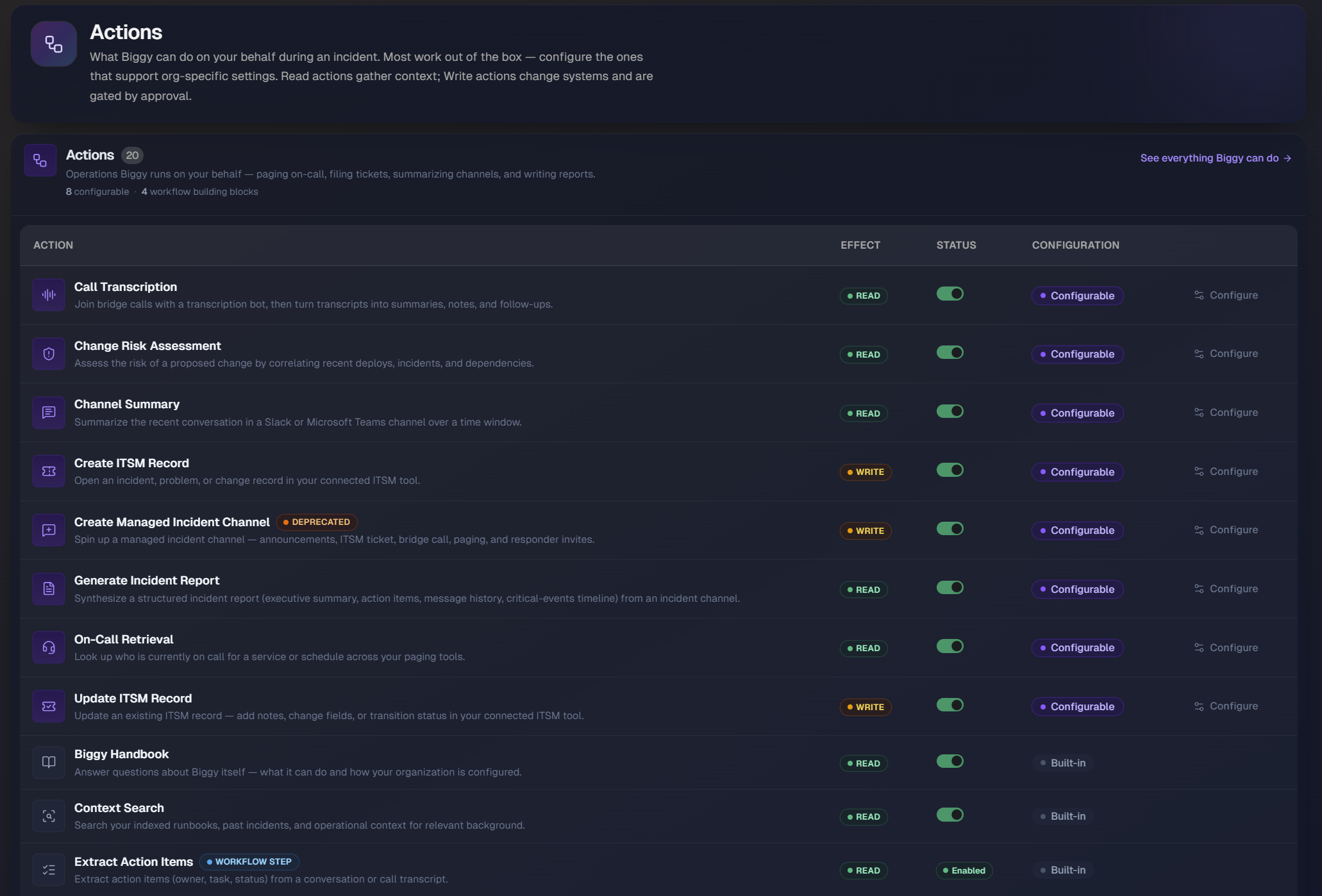Click the Generate Incident Report document icon
Image resolution: width=1322 pixels, height=896 pixels.
pos(49,588)
